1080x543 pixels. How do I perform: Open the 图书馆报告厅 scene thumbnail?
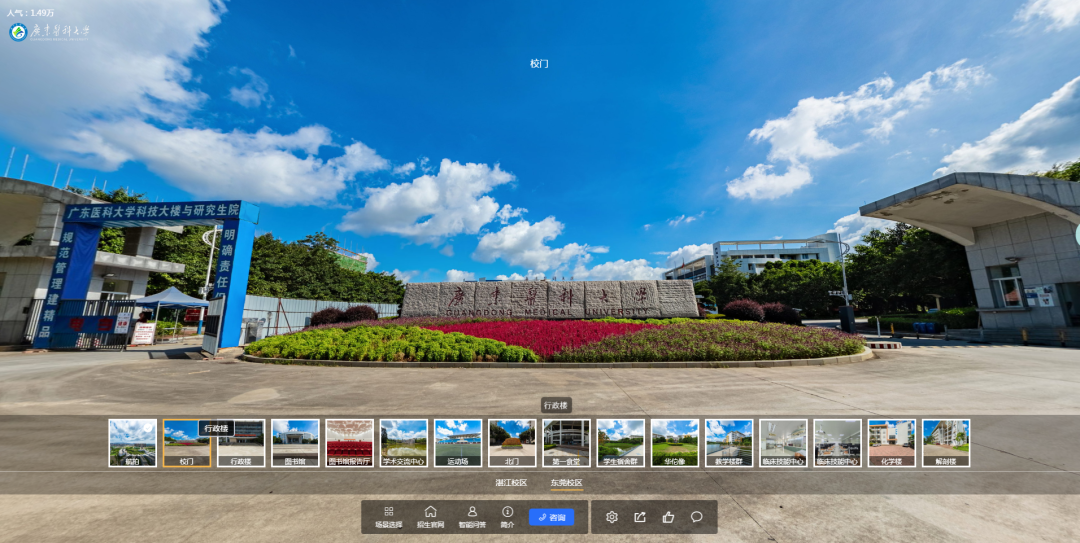pos(349,443)
